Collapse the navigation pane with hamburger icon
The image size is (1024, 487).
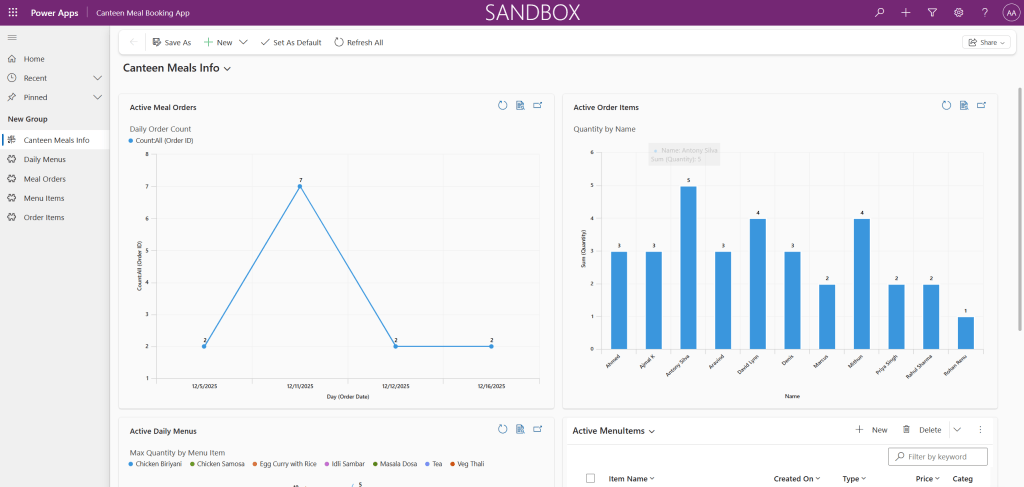point(12,37)
